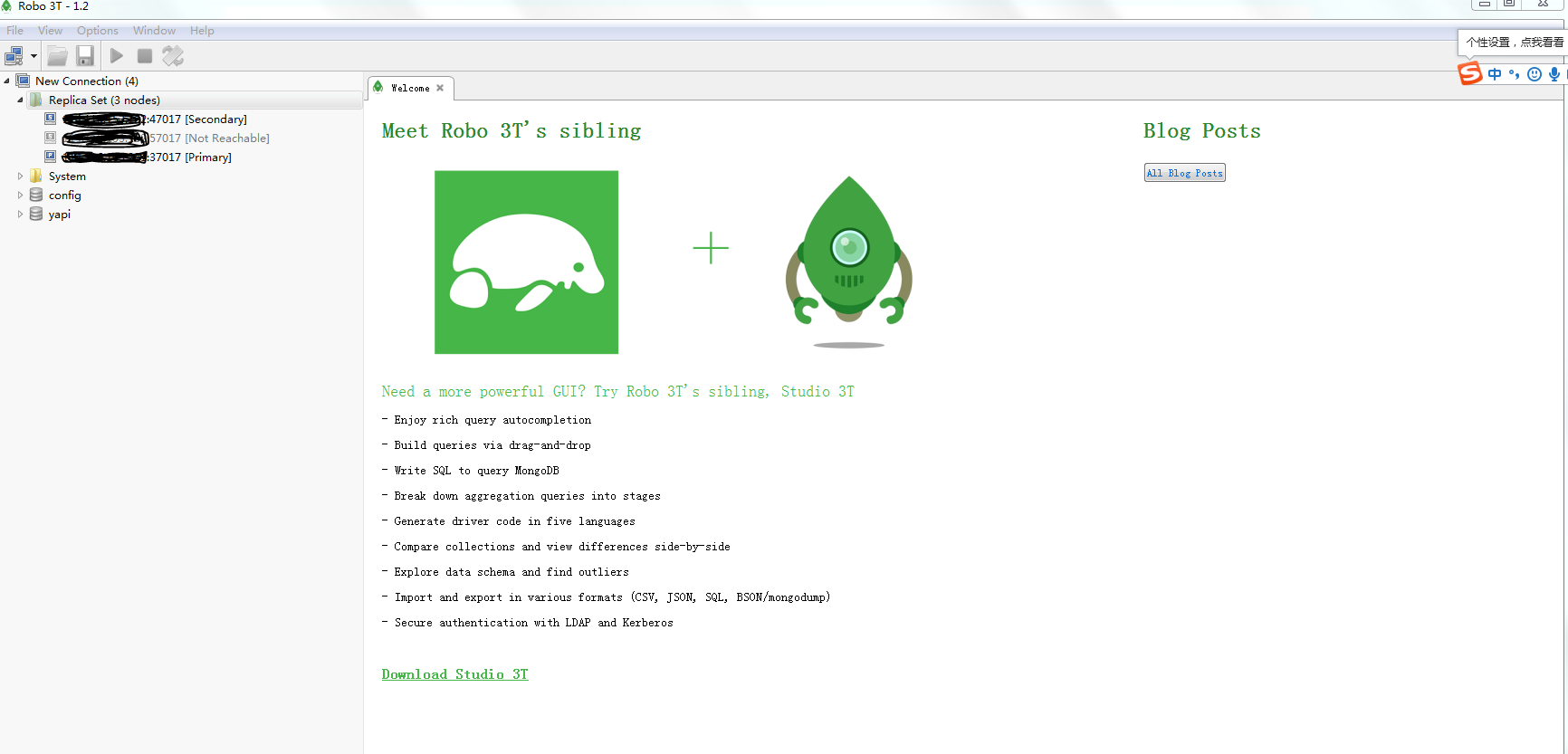The width and height of the screenshot is (1568, 754).
Task: Click the Open folder toolbar icon
Action: 57,56
